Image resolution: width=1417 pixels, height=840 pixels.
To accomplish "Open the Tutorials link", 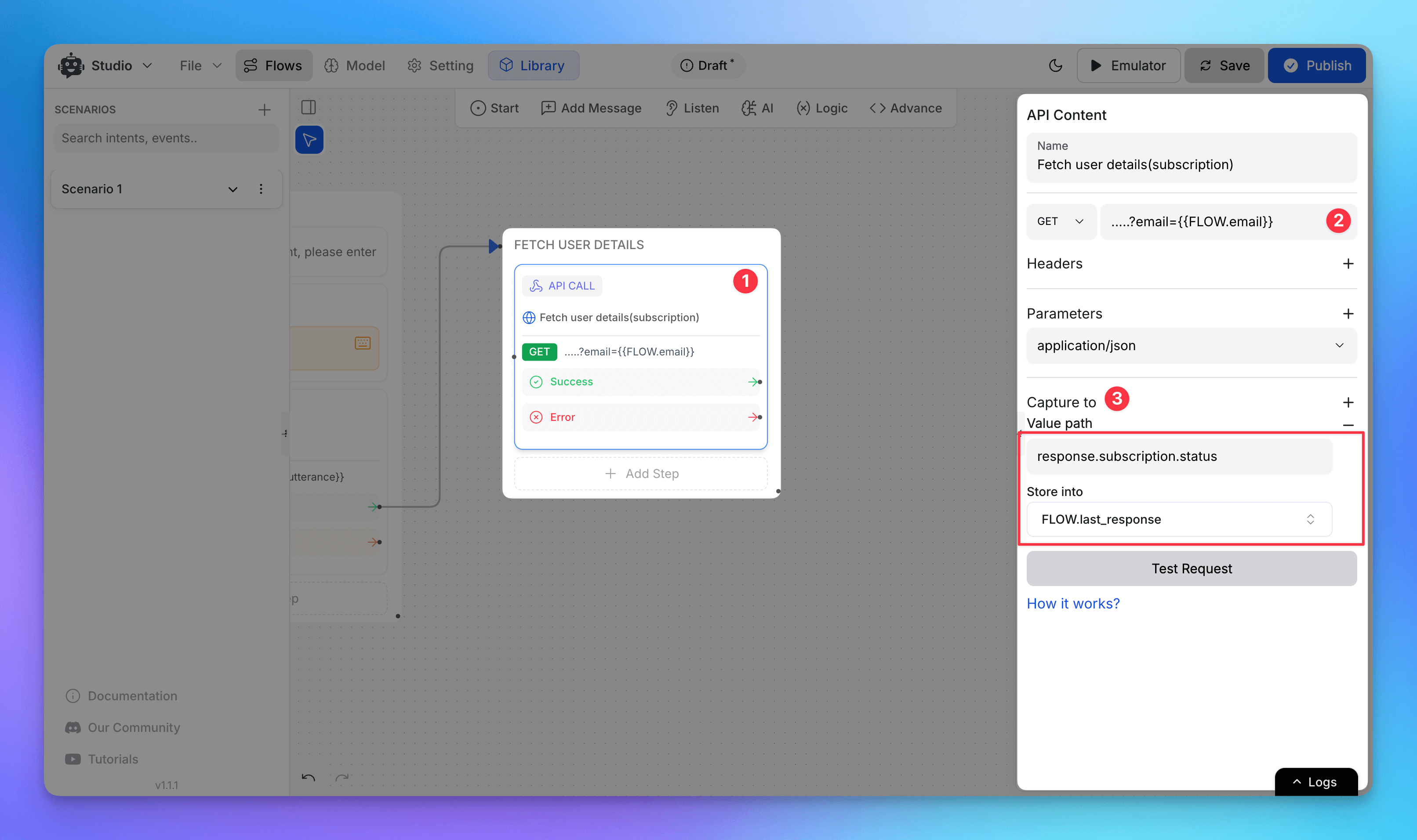I will click(102, 759).
